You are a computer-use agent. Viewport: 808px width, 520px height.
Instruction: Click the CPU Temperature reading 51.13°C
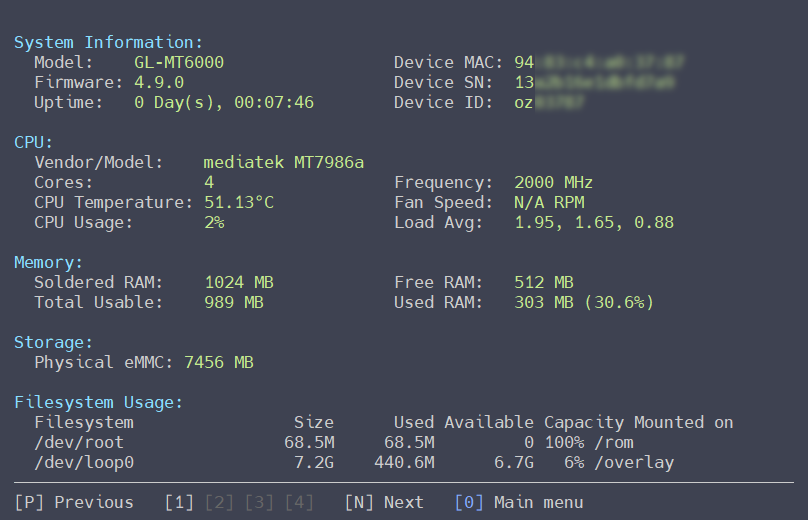(239, 203)
